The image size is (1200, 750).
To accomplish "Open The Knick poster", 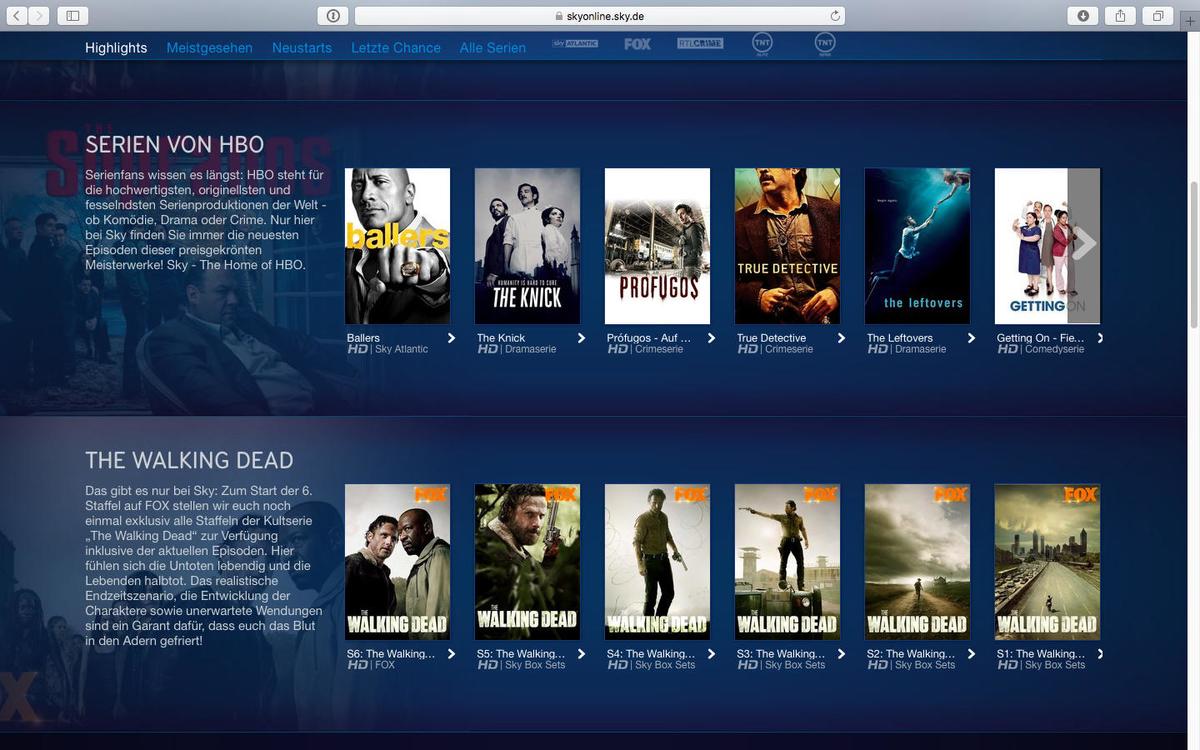I will coord(527,246).
